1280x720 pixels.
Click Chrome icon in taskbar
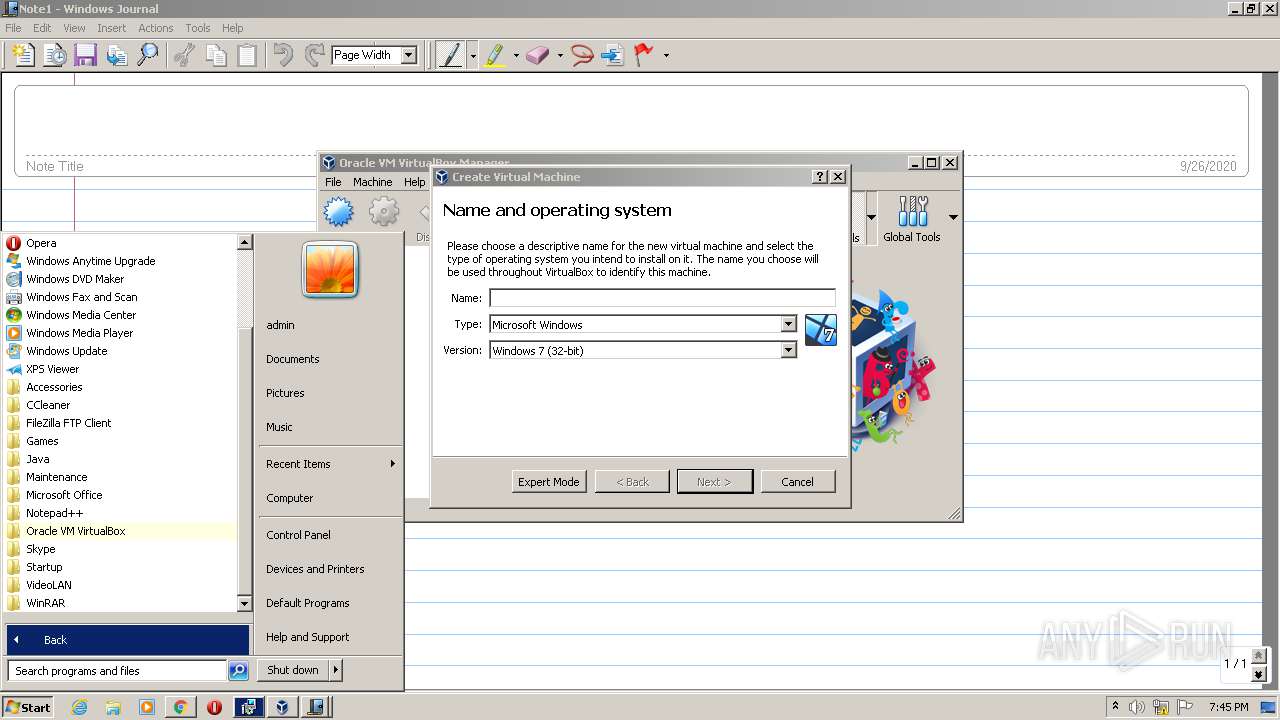[x=180, y=707]
